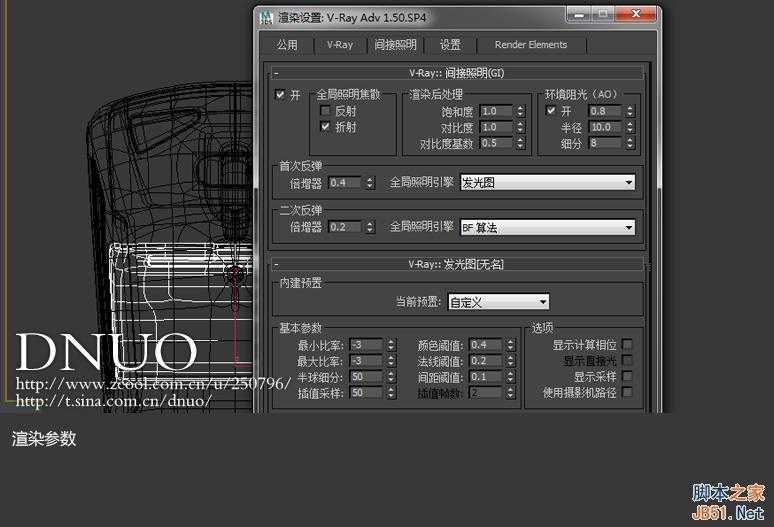The image size is (774, 527).
Task: Click the 插值采样 field
Action: click(x=367, y=393)
